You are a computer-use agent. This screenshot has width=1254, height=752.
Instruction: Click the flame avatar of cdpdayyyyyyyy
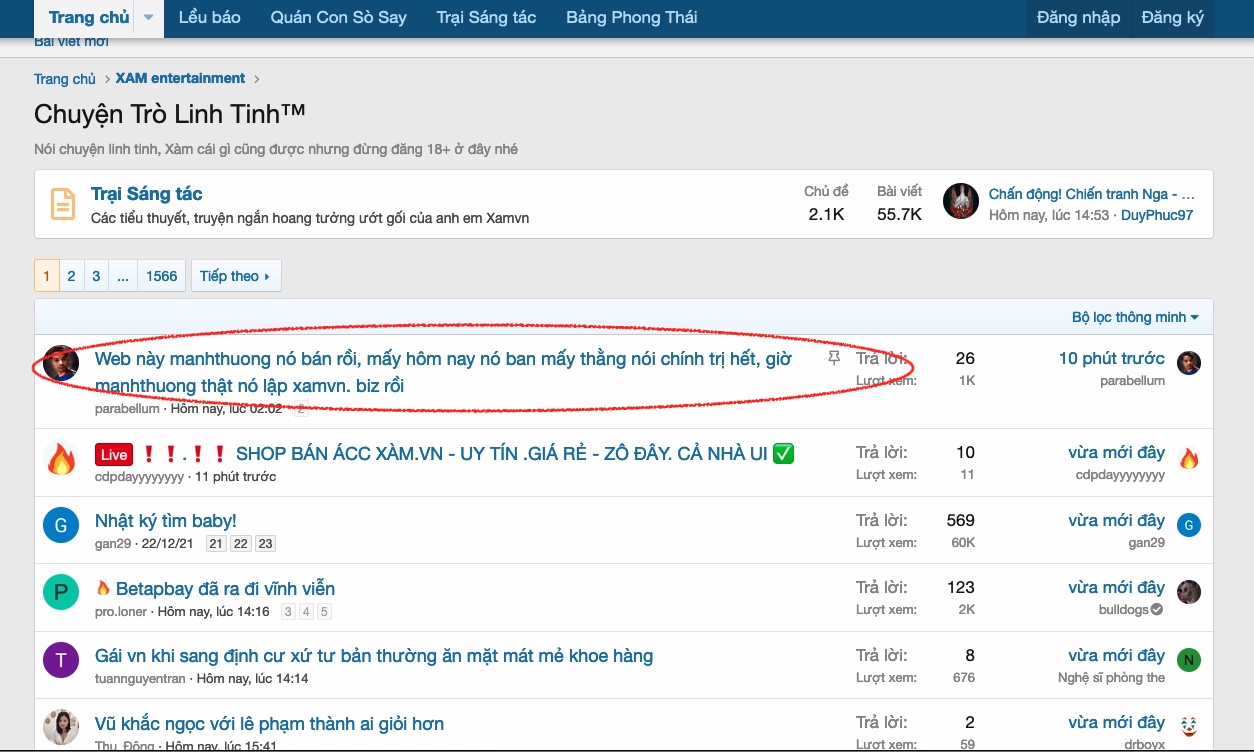(x=61, y=460)
